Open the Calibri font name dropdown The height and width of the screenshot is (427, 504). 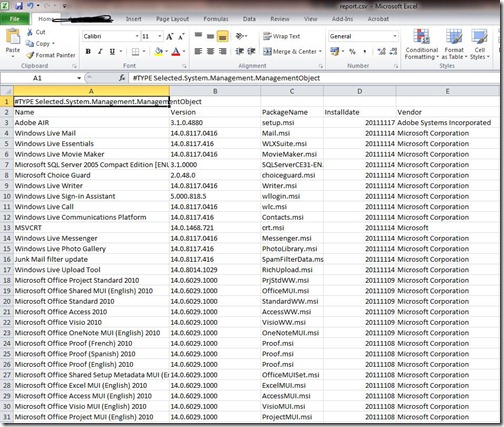coord(137,36)
